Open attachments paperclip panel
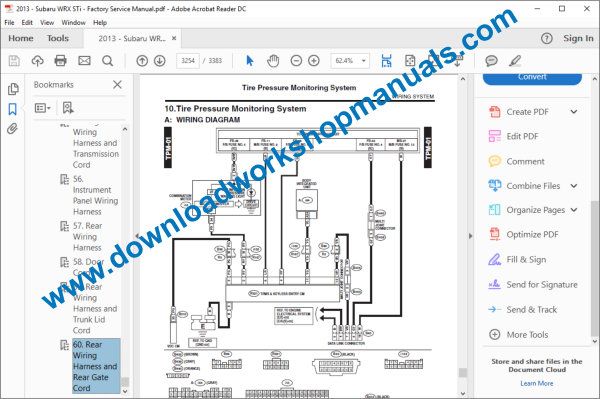The height and width of the screenshot is (399, 600). [x=13, y=129]
